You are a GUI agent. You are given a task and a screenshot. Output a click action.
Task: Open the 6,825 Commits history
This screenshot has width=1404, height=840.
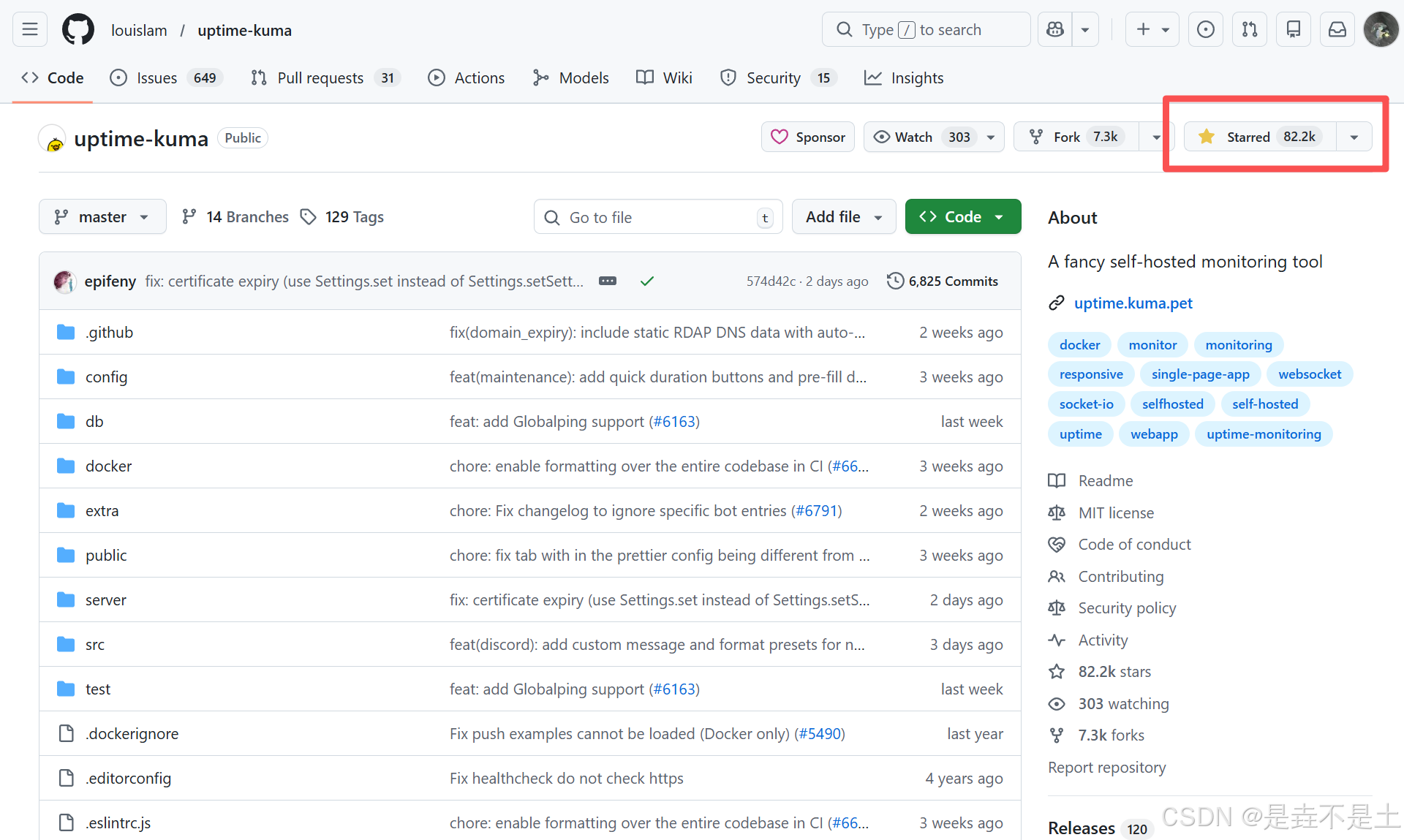click(943, 281)
